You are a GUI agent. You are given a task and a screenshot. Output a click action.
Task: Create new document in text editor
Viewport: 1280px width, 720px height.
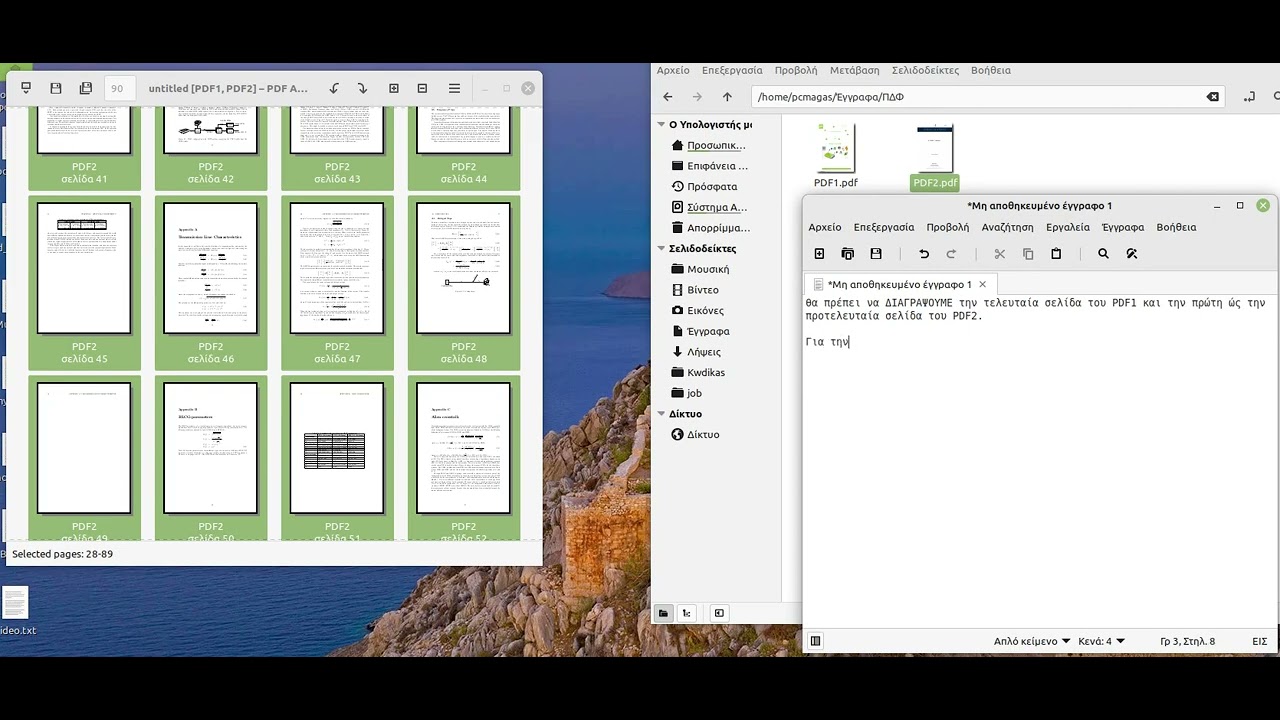[x=820, y=254]
